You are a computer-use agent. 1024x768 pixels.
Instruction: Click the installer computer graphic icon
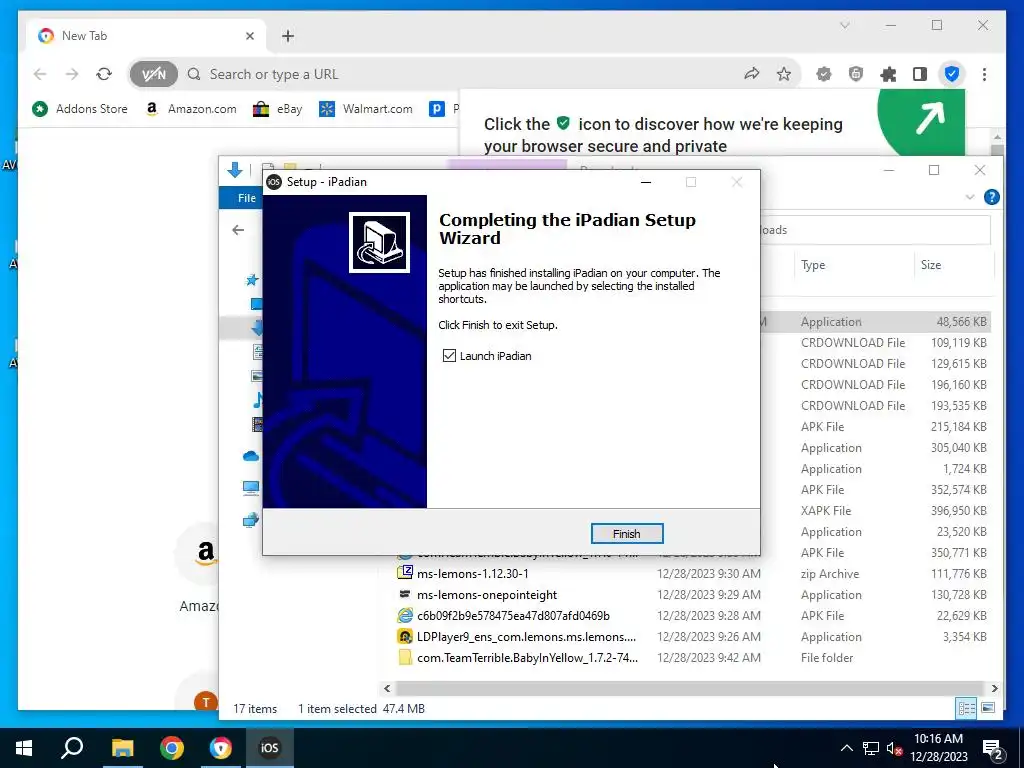click(x=379, y=242)
